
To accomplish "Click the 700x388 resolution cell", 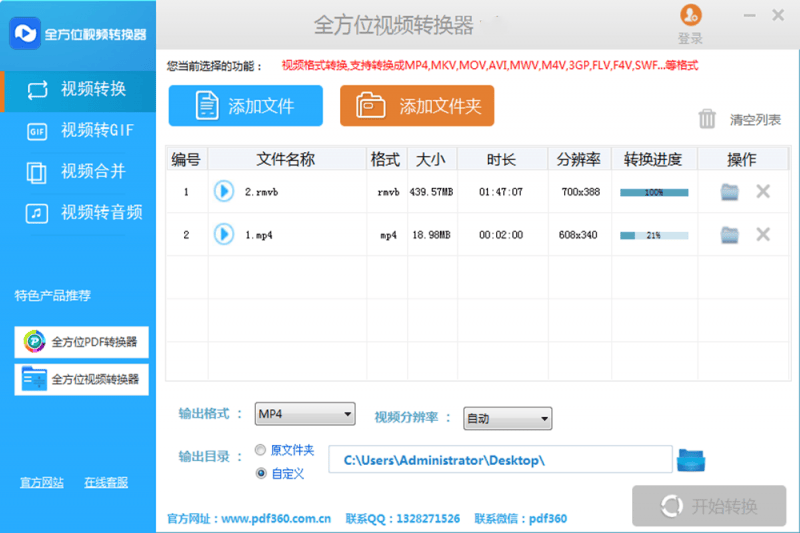I will pos(581,192).
